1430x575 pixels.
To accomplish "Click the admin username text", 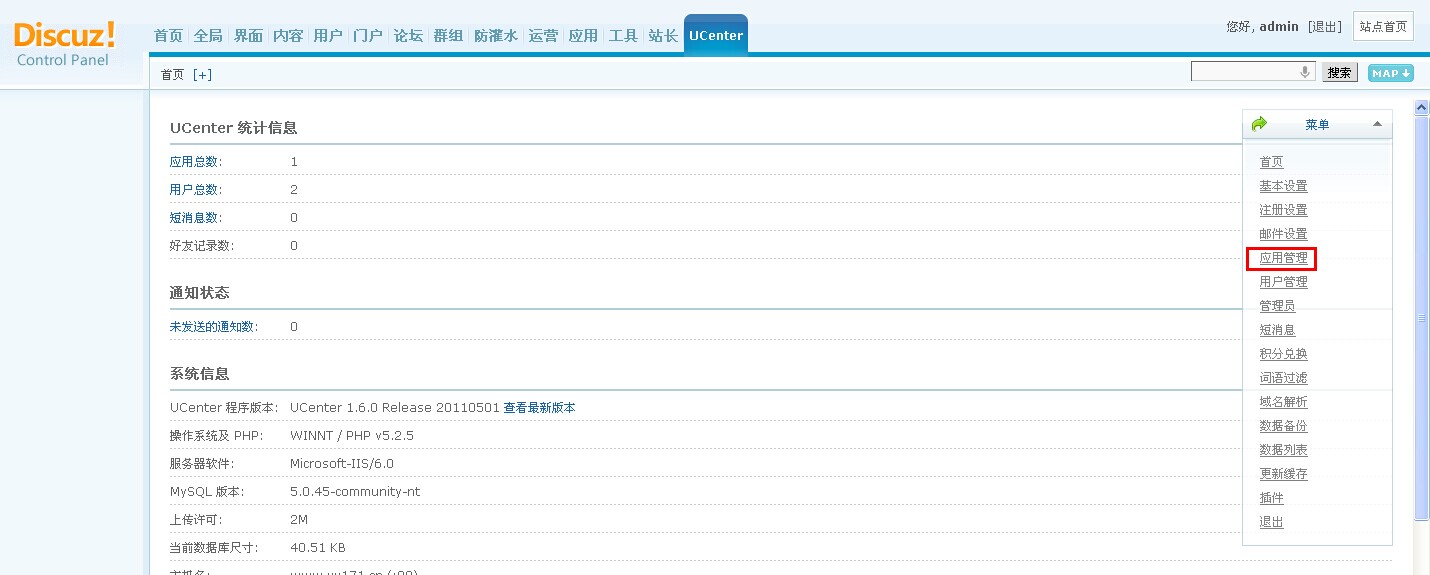I will (x=1279, y=27).
